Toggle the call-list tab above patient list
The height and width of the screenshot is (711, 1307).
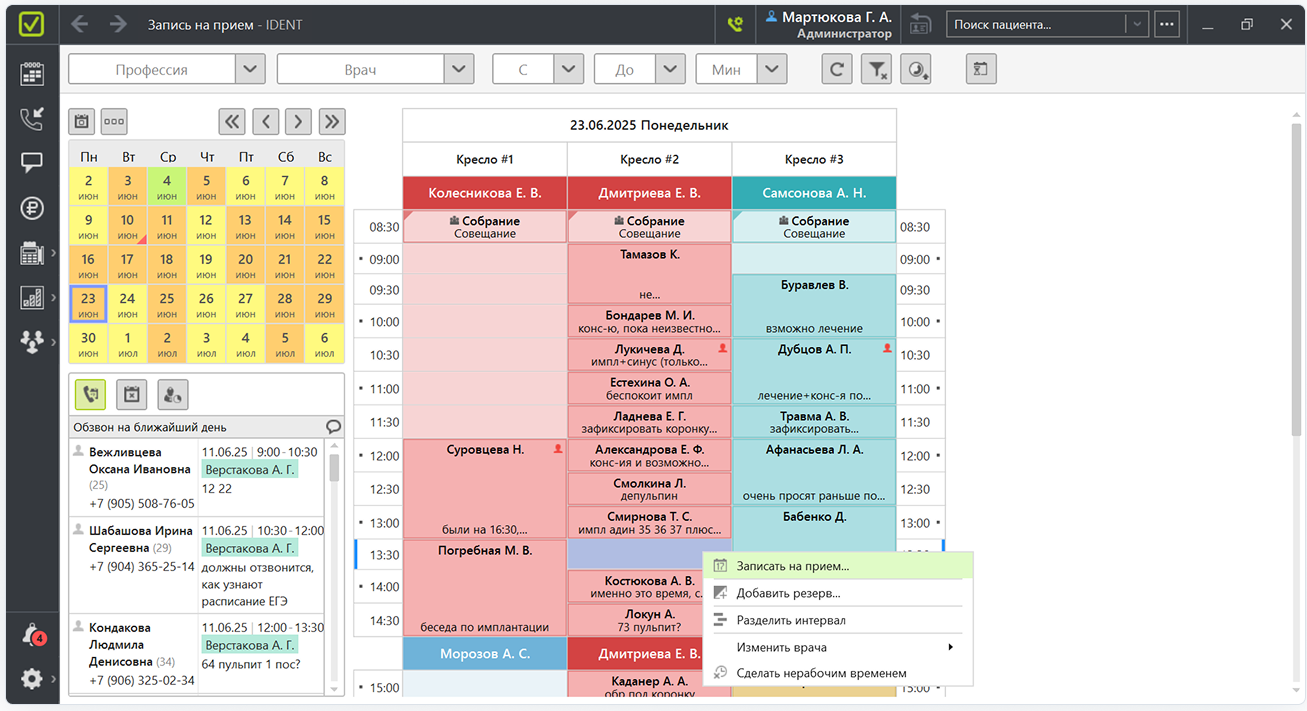(90, 395)
